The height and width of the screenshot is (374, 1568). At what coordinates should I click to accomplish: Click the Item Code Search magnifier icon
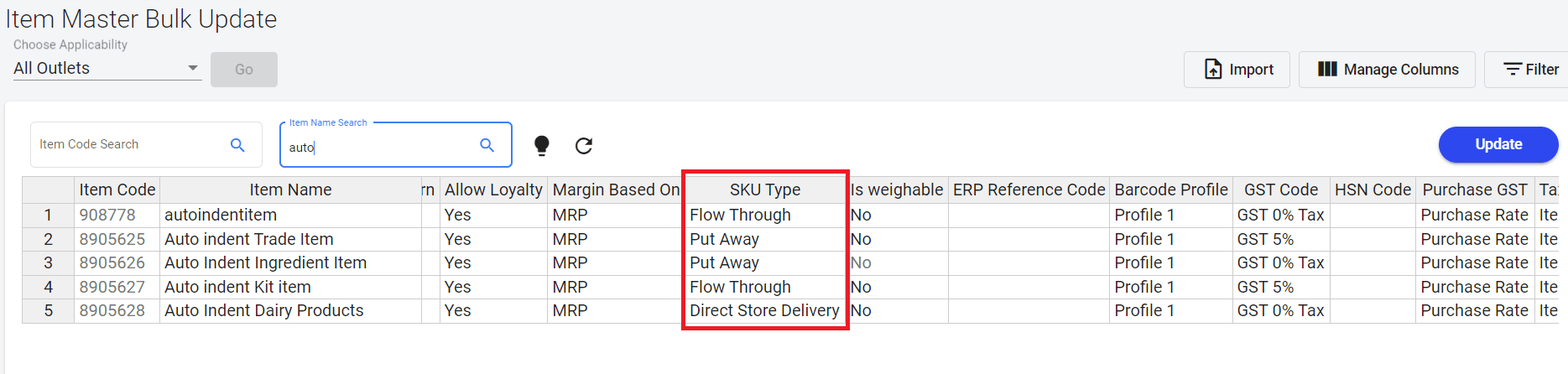[237, 145]
